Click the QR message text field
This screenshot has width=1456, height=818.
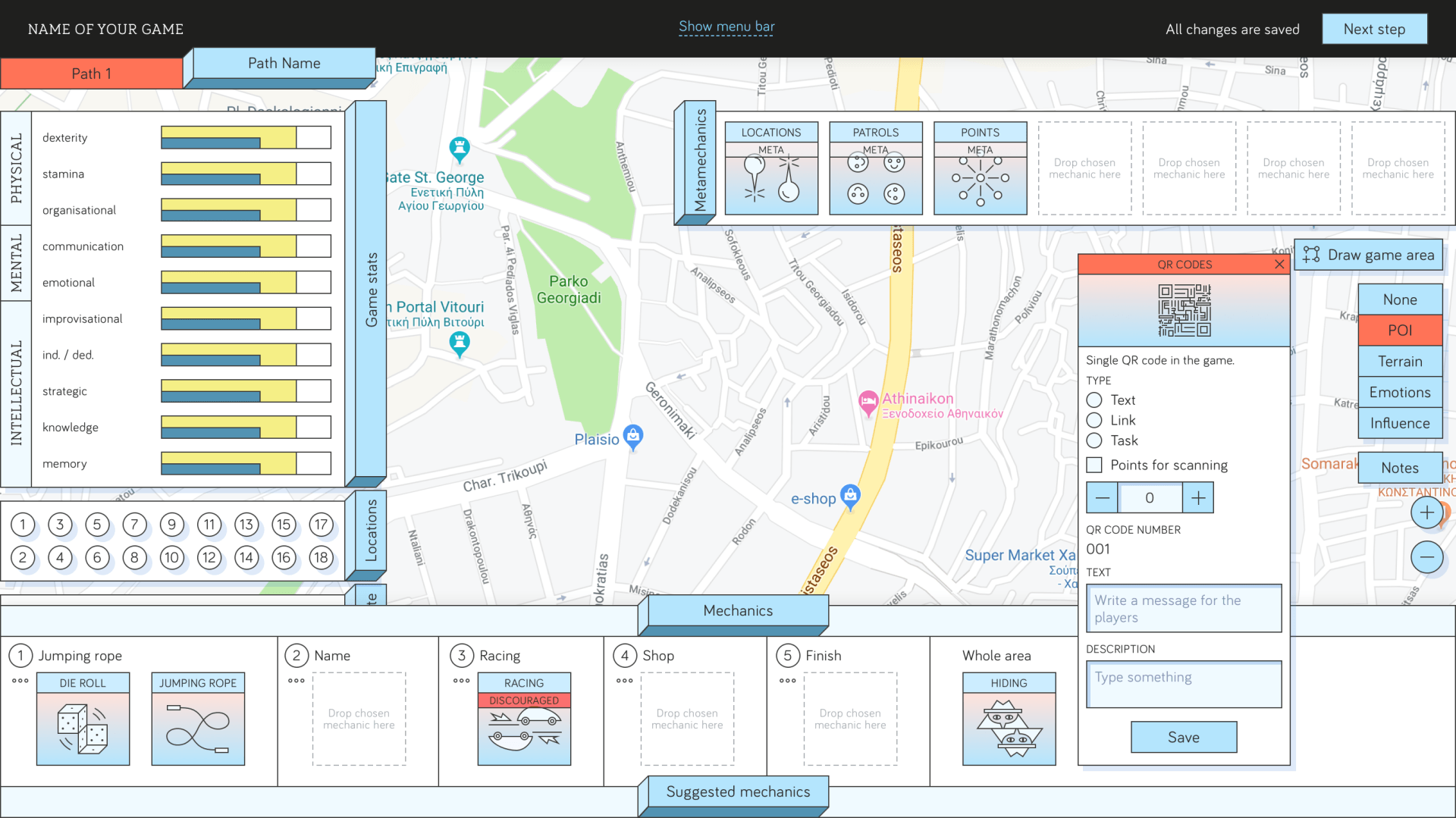(x=1184, y=609)
